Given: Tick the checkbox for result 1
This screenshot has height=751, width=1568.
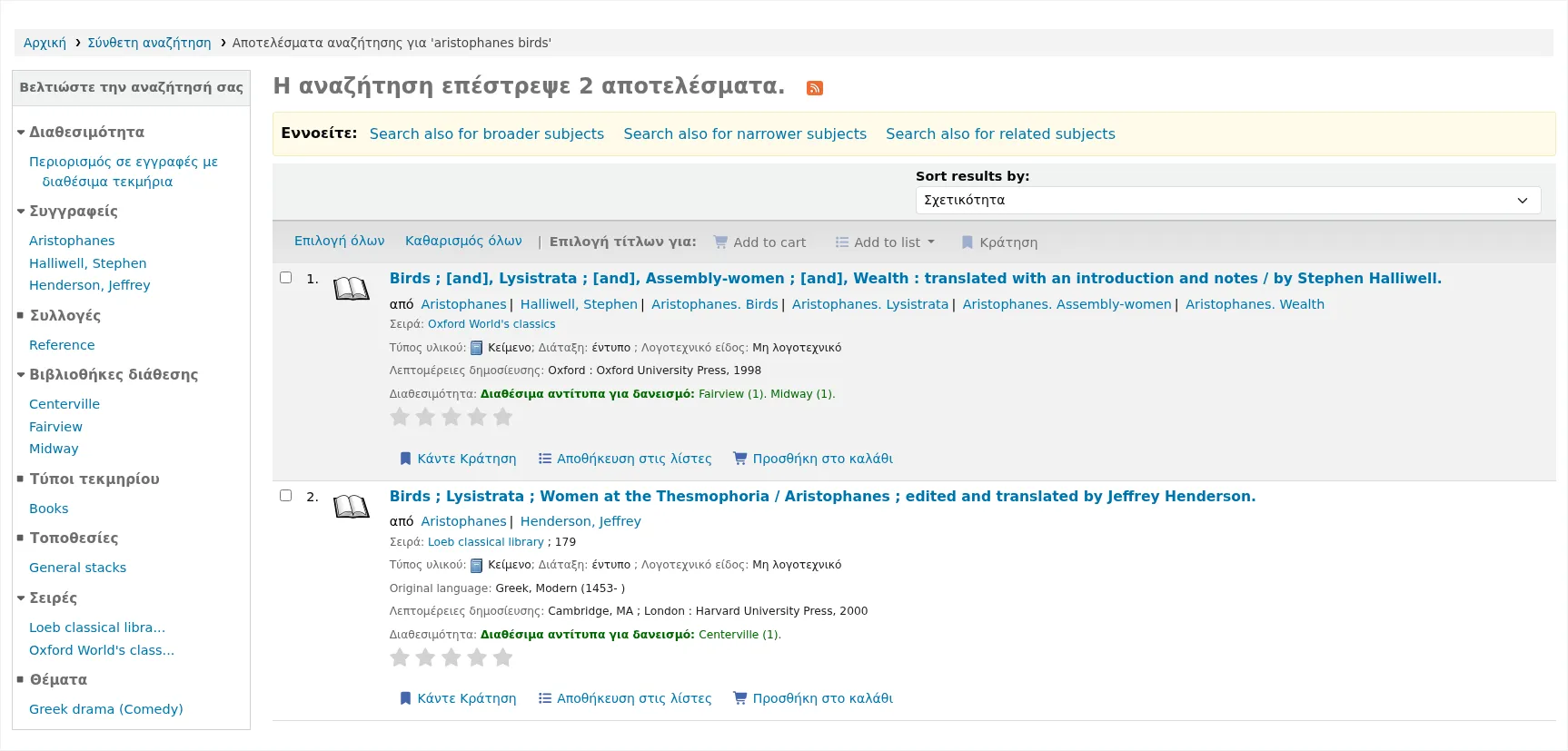Looking at the screenshot, I should [285, 278].
